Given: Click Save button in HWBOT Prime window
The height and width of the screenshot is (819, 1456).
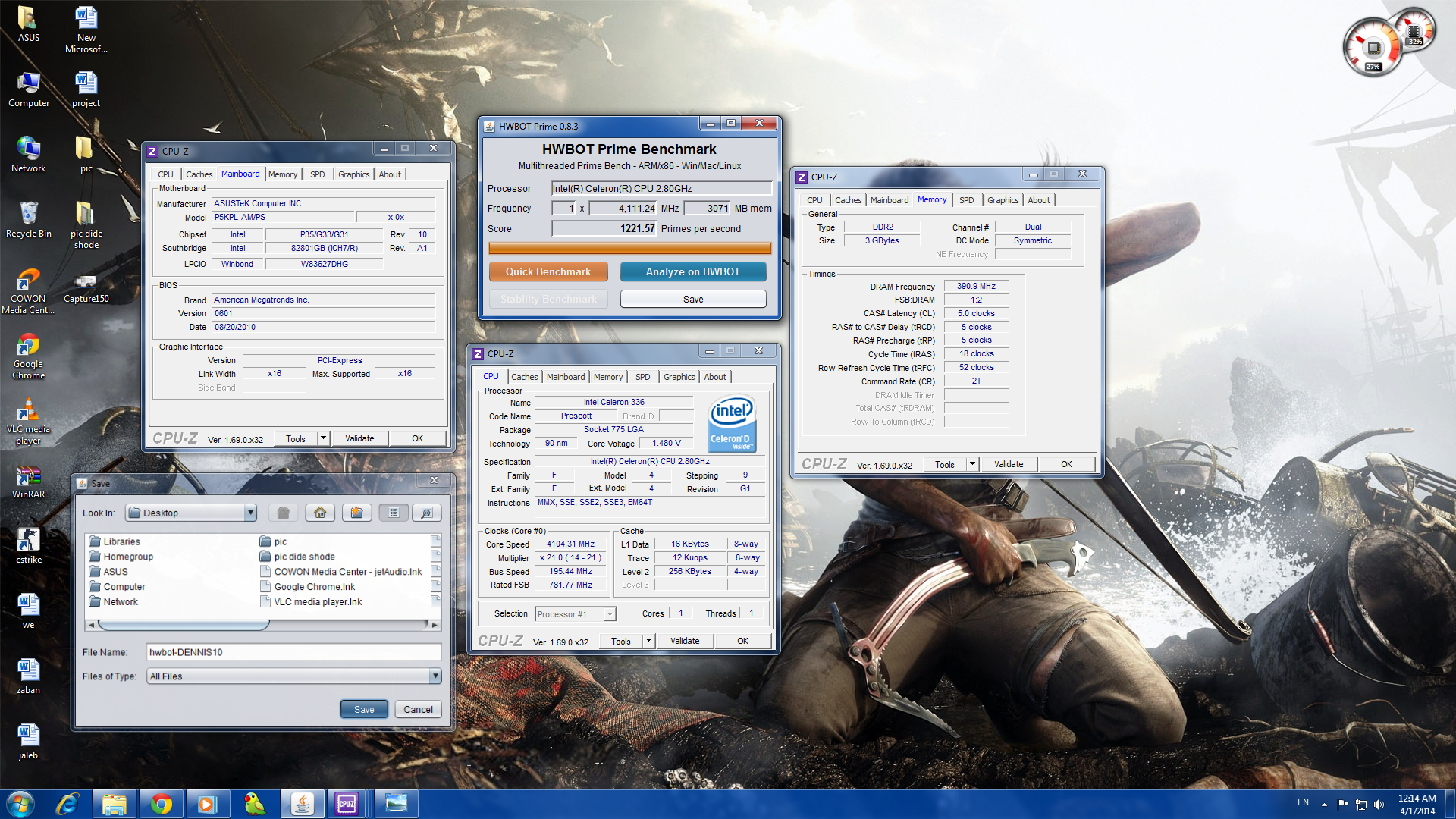Looking at the screenshot, I should click(693, 299).
